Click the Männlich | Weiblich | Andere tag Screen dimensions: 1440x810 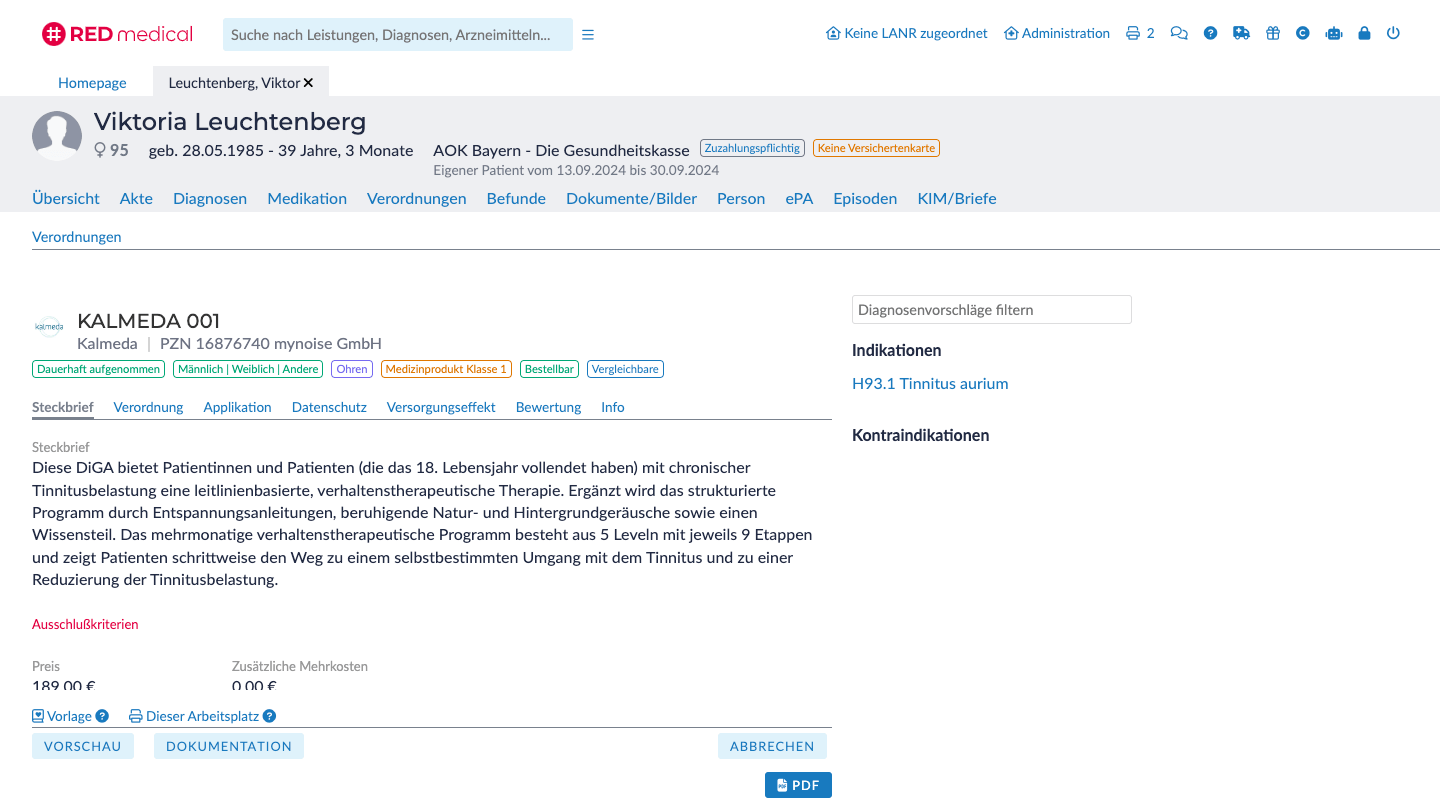[x=248, y=369]
